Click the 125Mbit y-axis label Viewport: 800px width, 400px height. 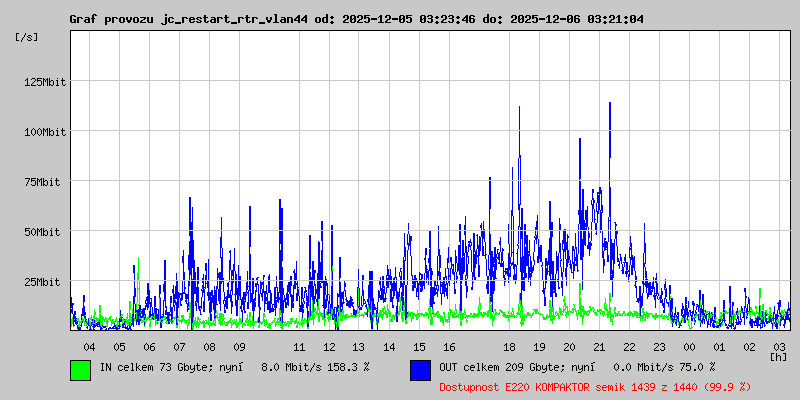45,82
